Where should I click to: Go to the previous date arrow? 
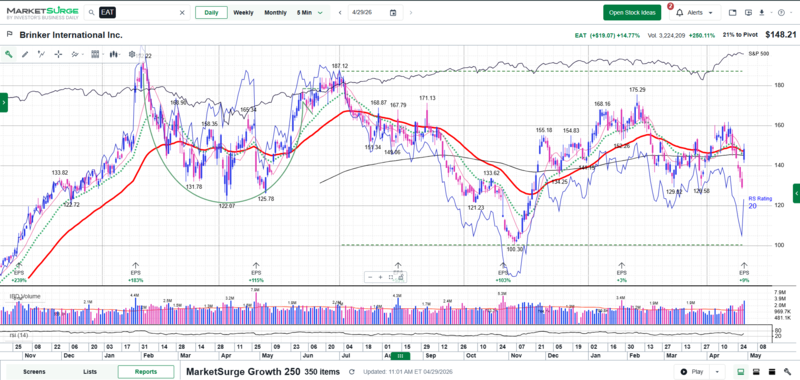(340, 13)
